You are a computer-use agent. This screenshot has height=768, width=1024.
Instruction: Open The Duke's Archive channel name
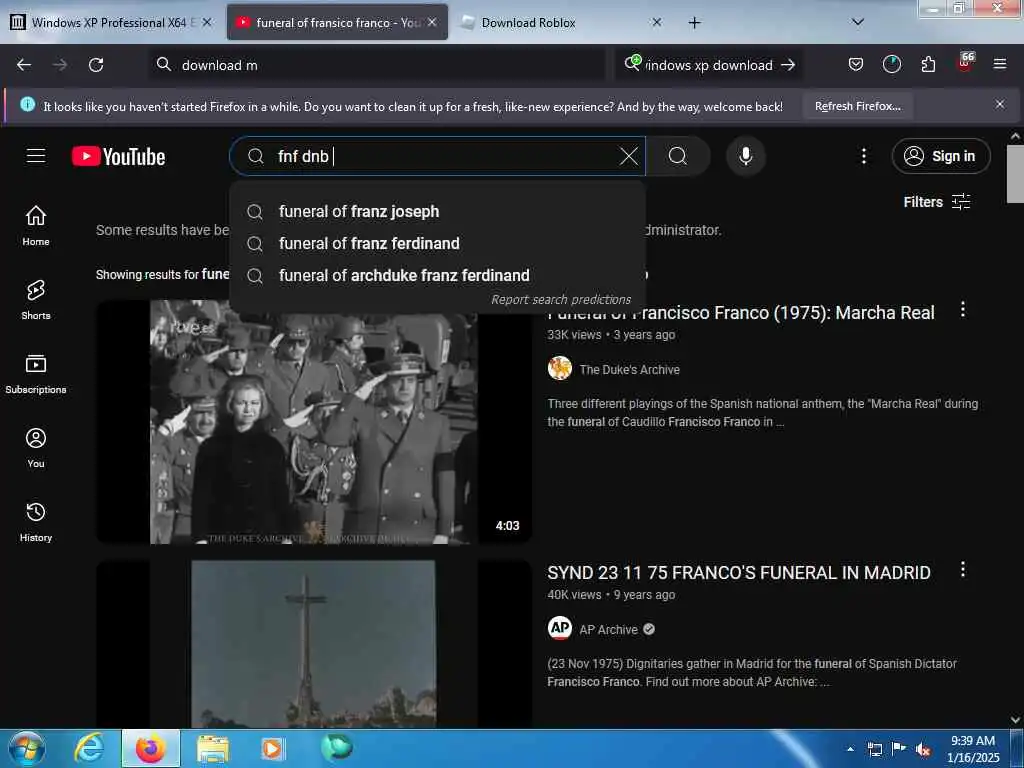pyautogui.click(x=630, y=370)
